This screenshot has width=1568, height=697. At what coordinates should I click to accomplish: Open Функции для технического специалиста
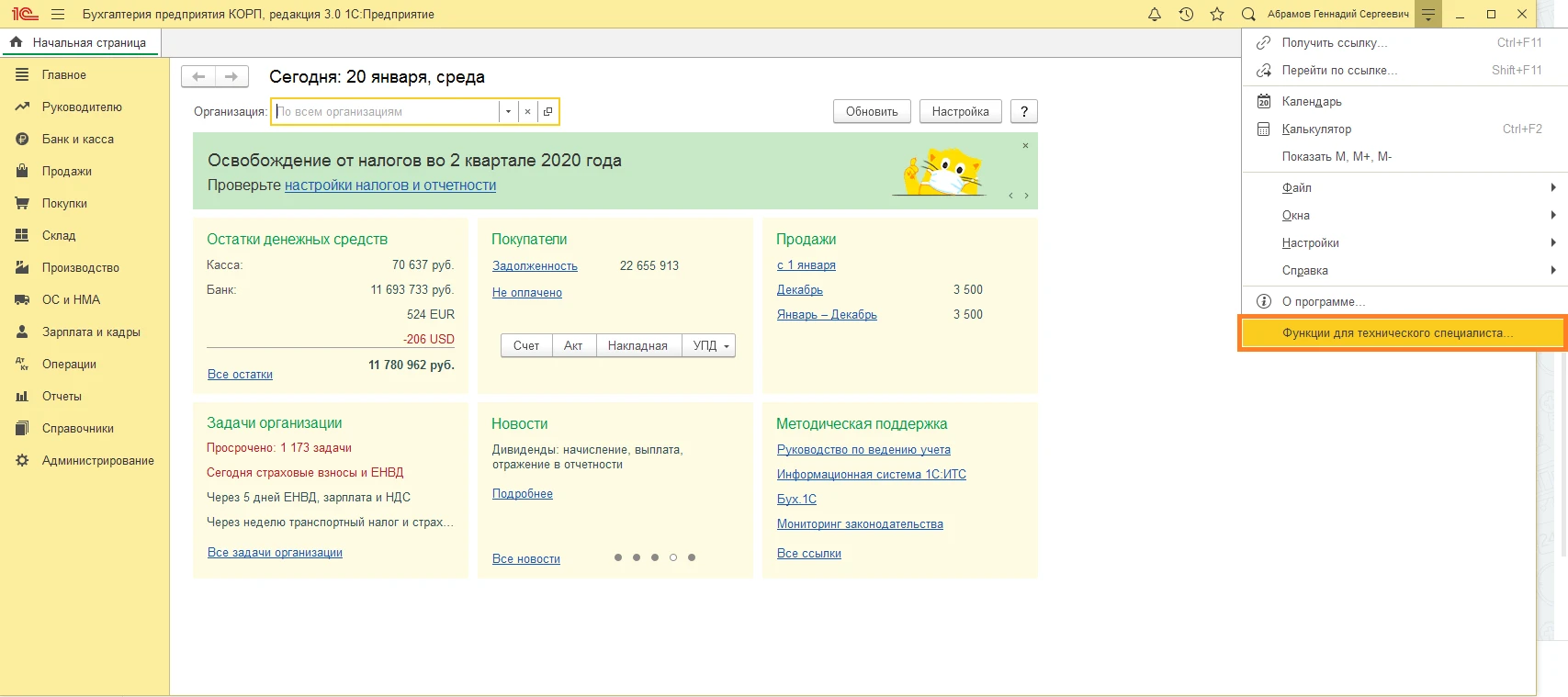coord(1402,332)
